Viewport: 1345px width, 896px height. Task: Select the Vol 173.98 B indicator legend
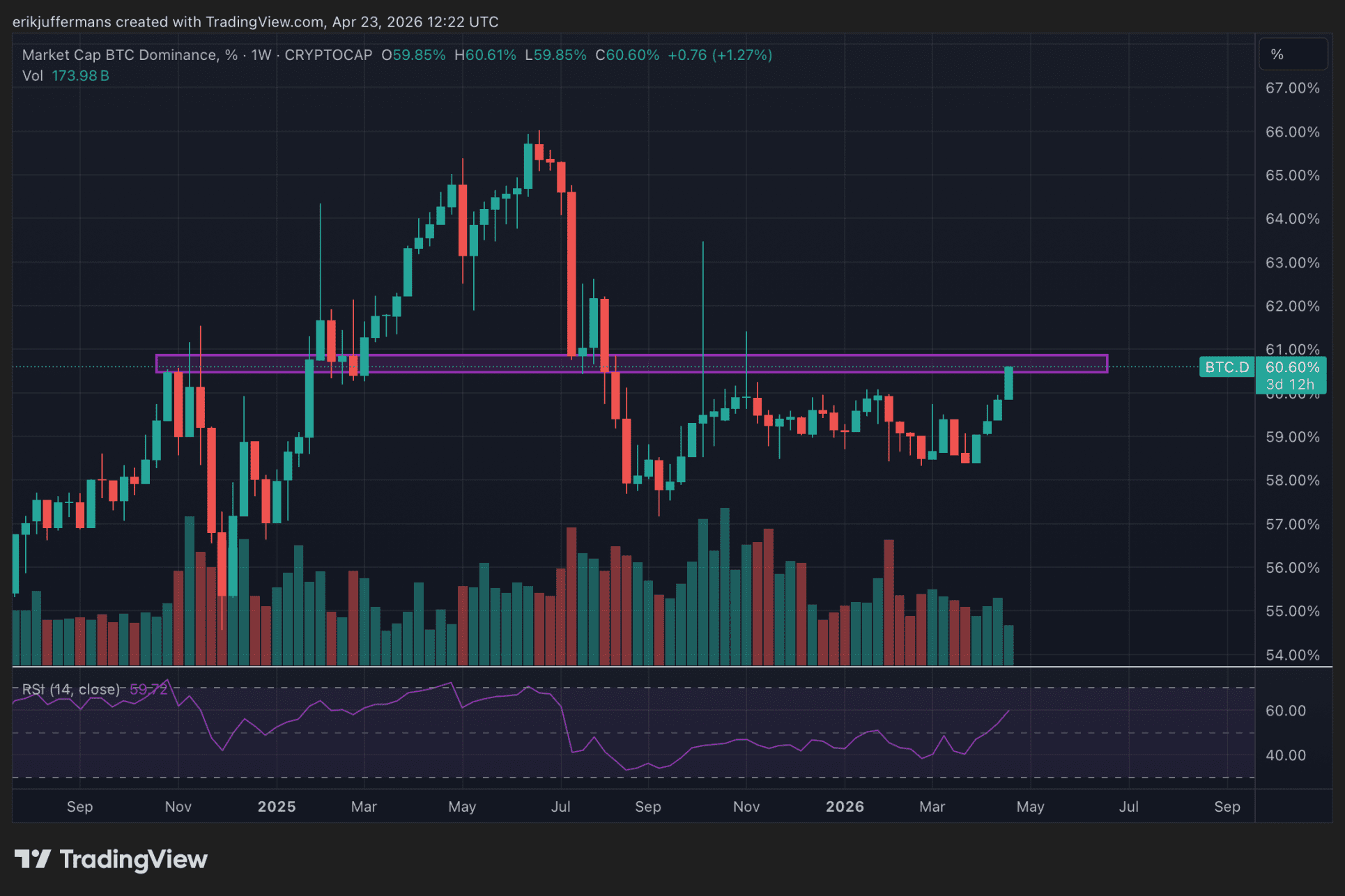pos(66,76)
